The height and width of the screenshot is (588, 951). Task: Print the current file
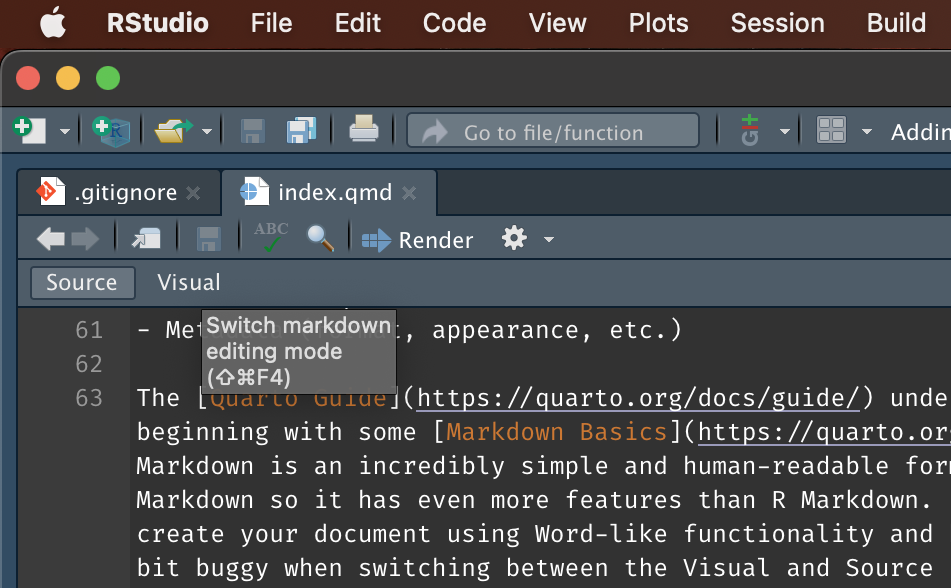click(363, 130)
